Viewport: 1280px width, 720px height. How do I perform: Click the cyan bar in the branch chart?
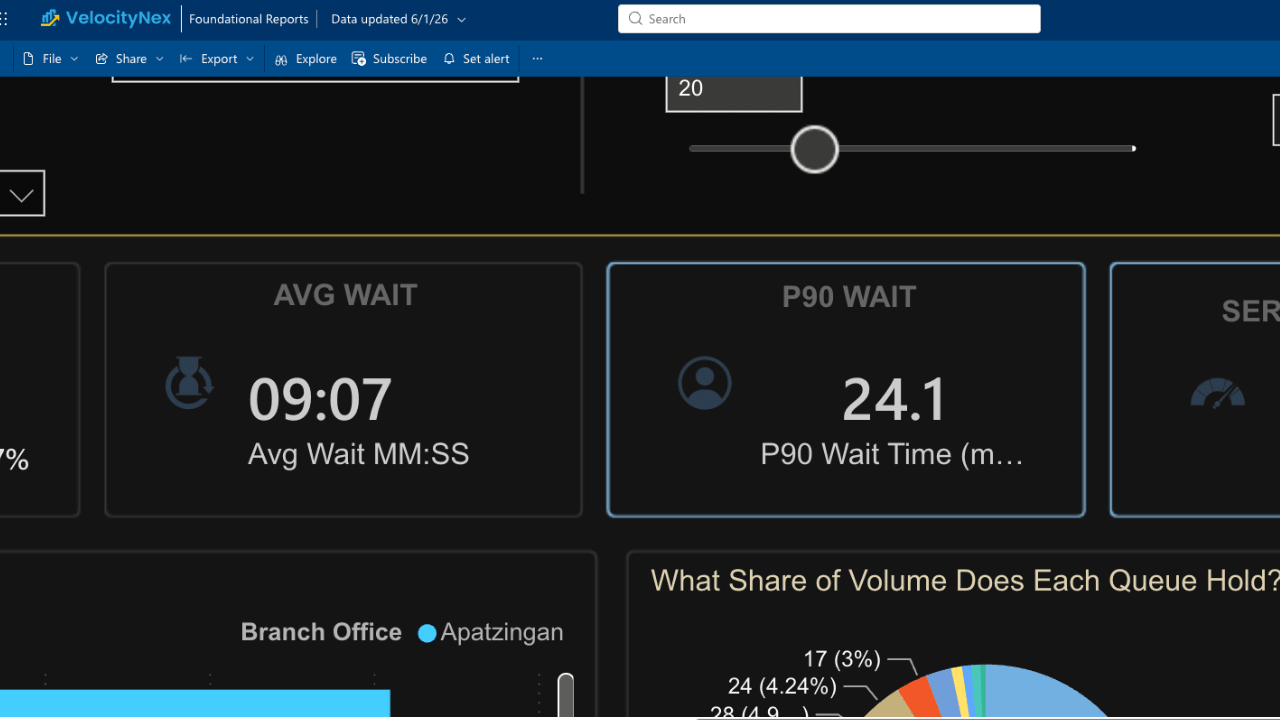[195, 704]
